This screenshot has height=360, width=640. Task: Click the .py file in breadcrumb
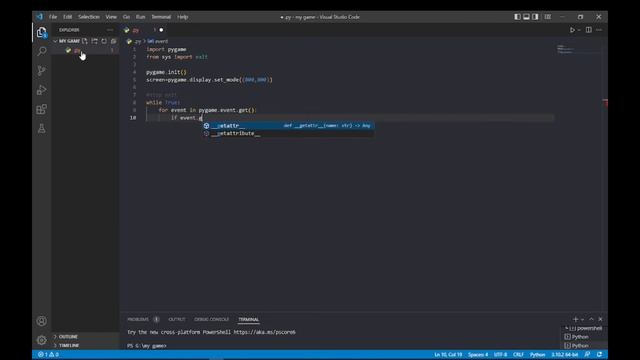[x=134, y=41]
